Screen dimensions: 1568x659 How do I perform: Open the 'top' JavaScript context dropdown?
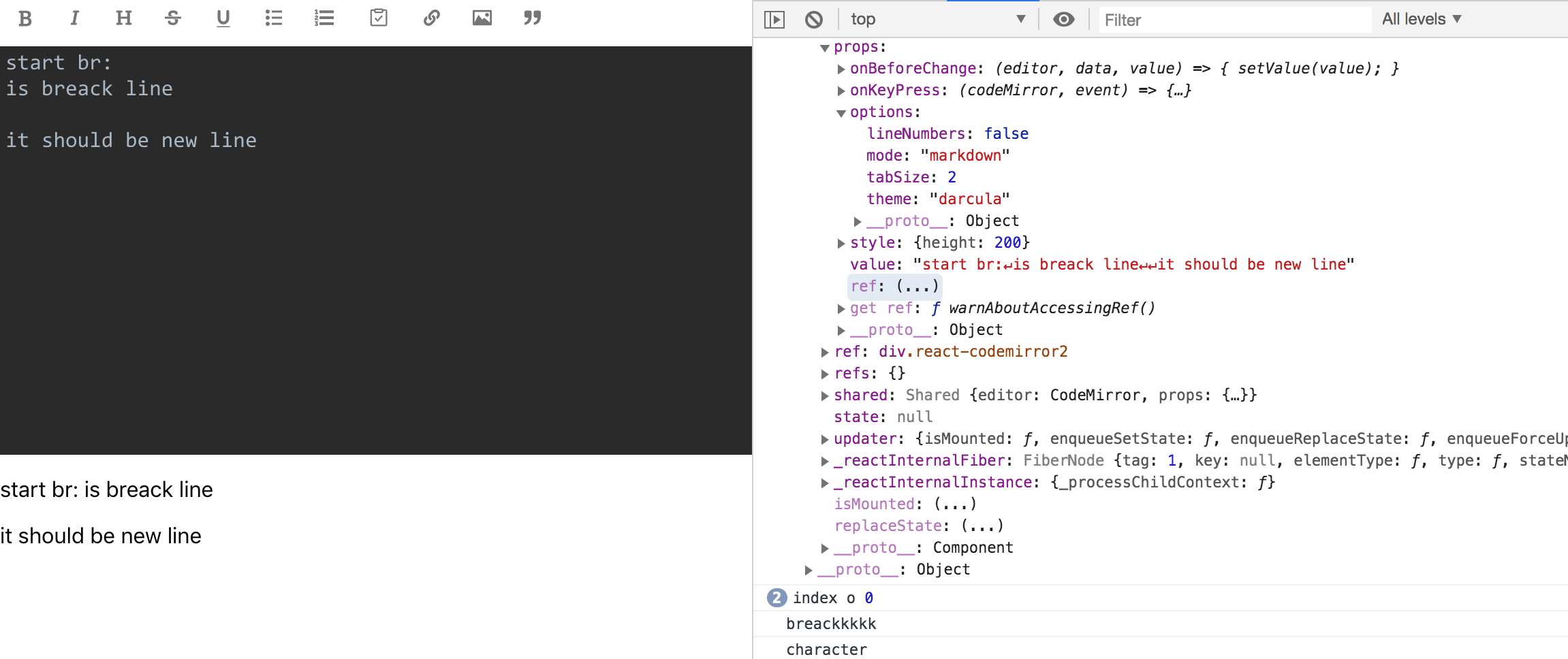(x=938, y=20)
